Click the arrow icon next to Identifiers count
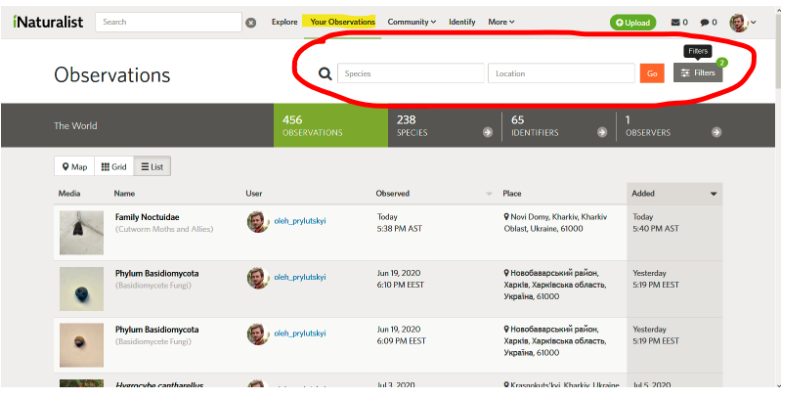The image size is (785, 406). pos(602,132)
